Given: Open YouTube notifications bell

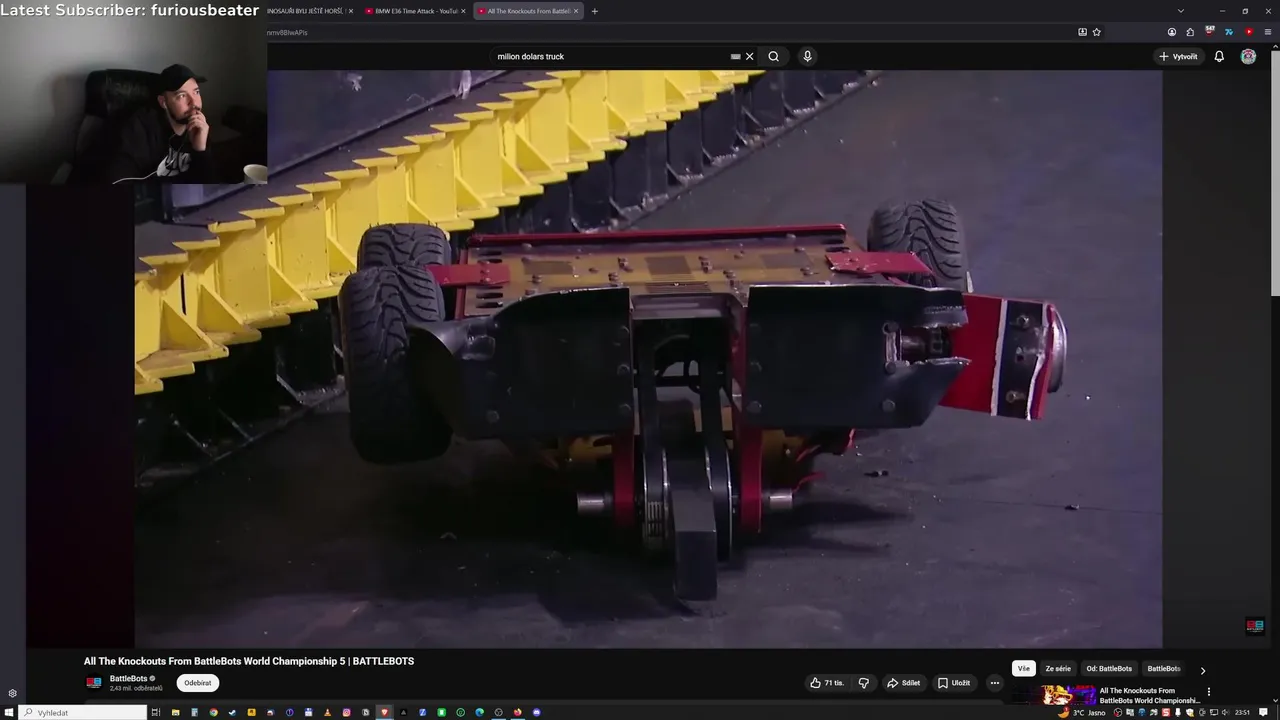Looking at the screenshot, I should (x=1219, y=56).
